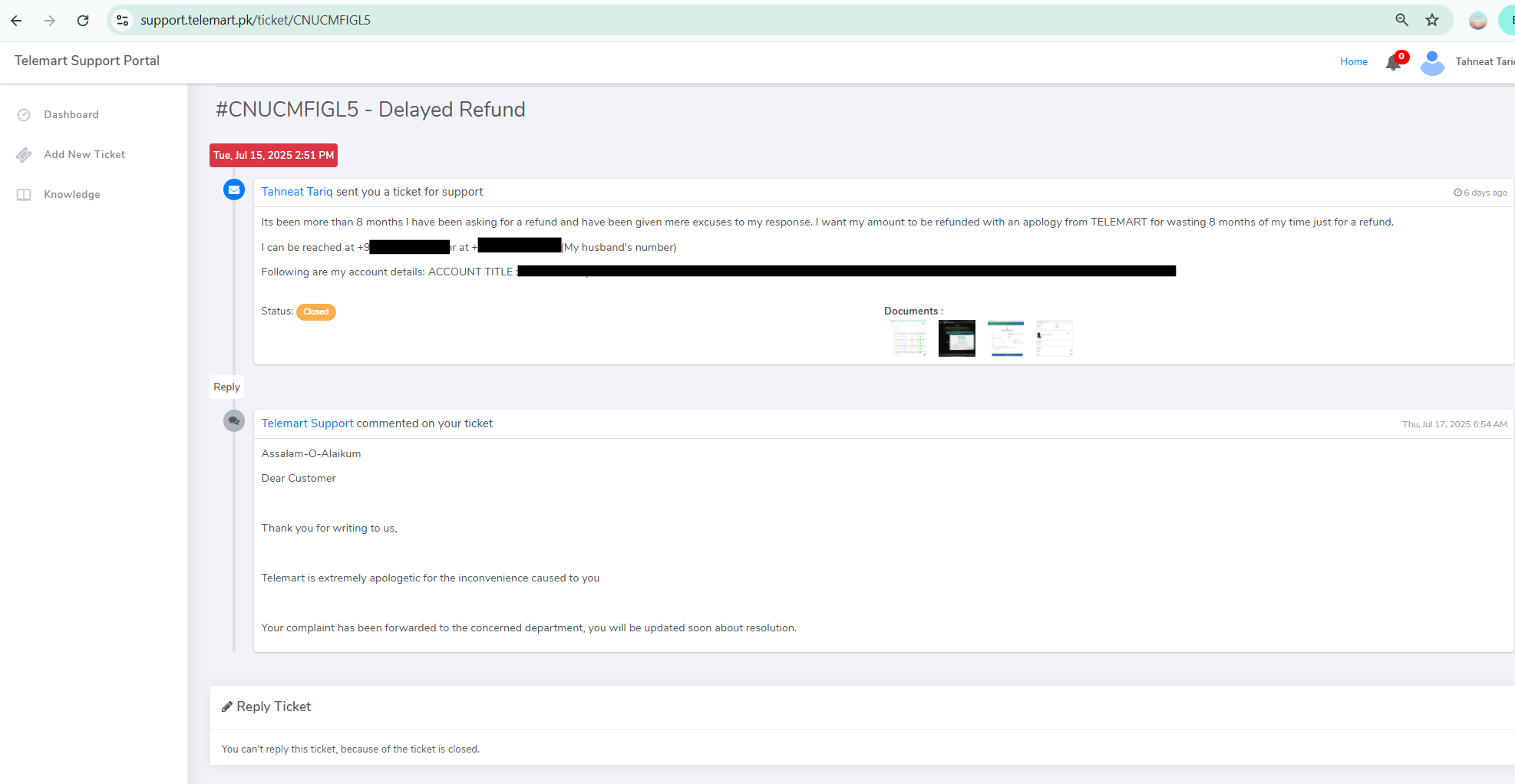Open site information icon in address bar
The image size is (1515, 784).
point(123,21)
